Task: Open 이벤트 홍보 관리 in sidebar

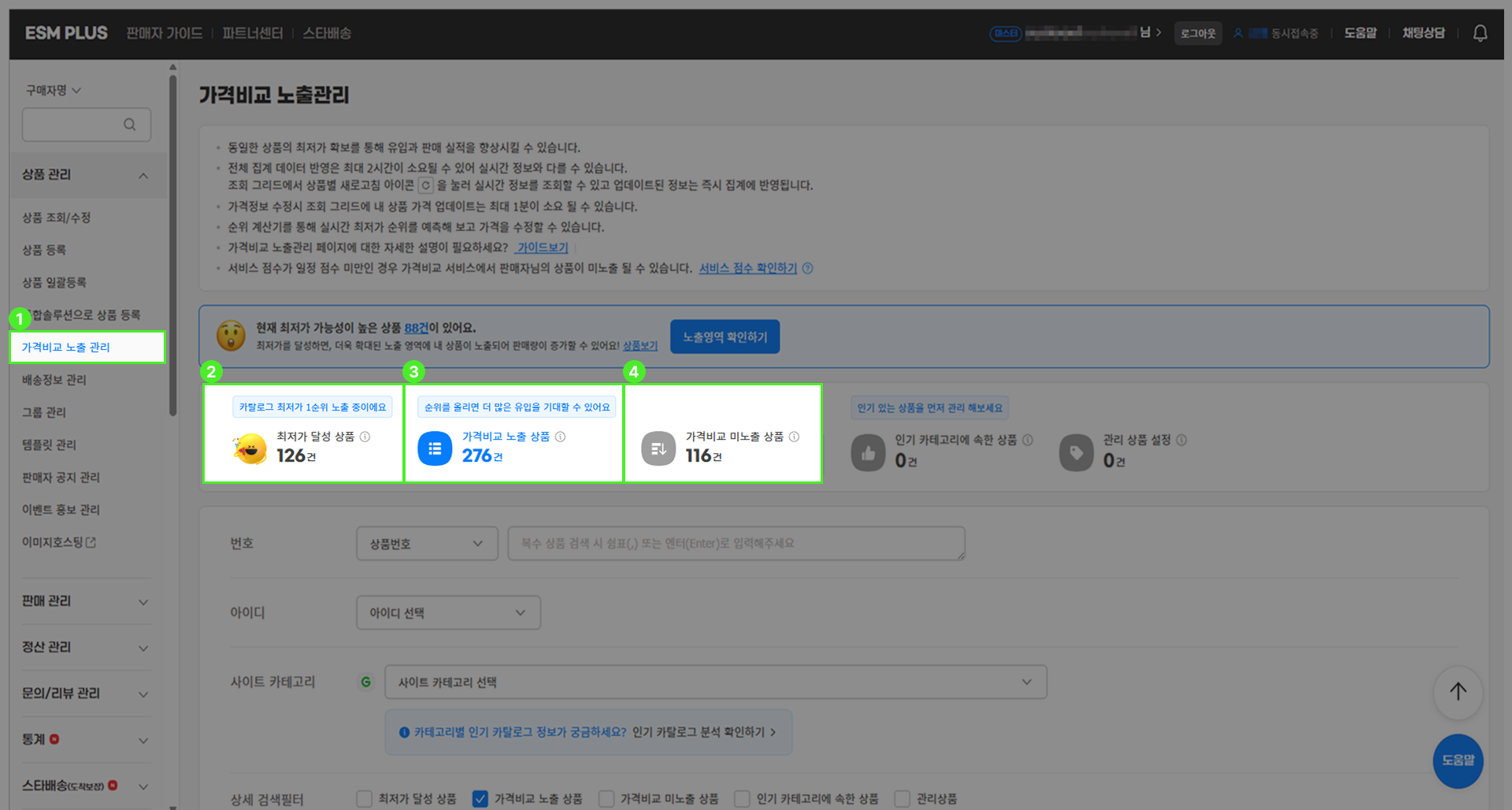Action: 61,510
